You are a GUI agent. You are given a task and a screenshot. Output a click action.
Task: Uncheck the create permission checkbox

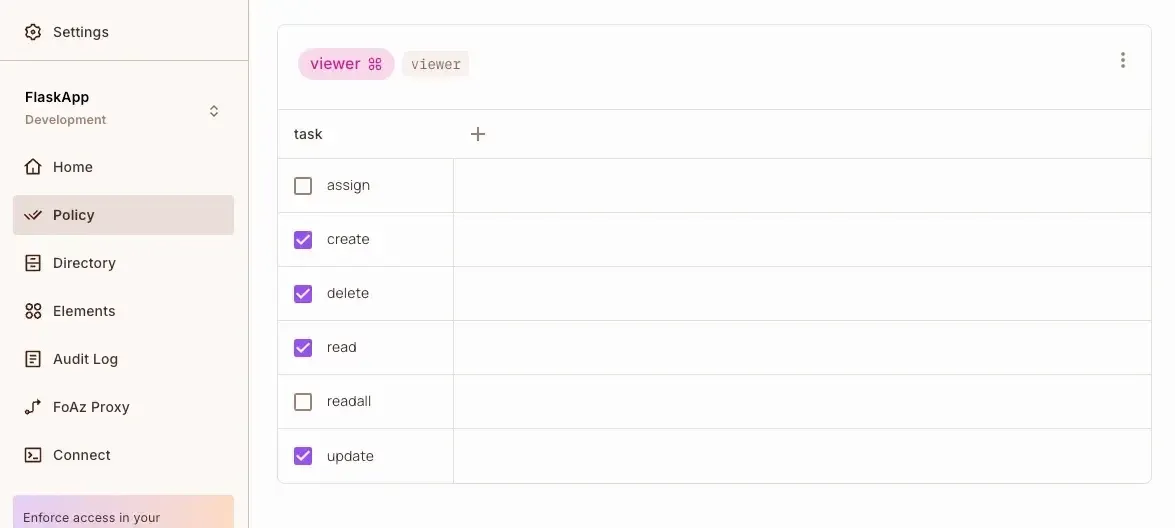coord(303,240)
